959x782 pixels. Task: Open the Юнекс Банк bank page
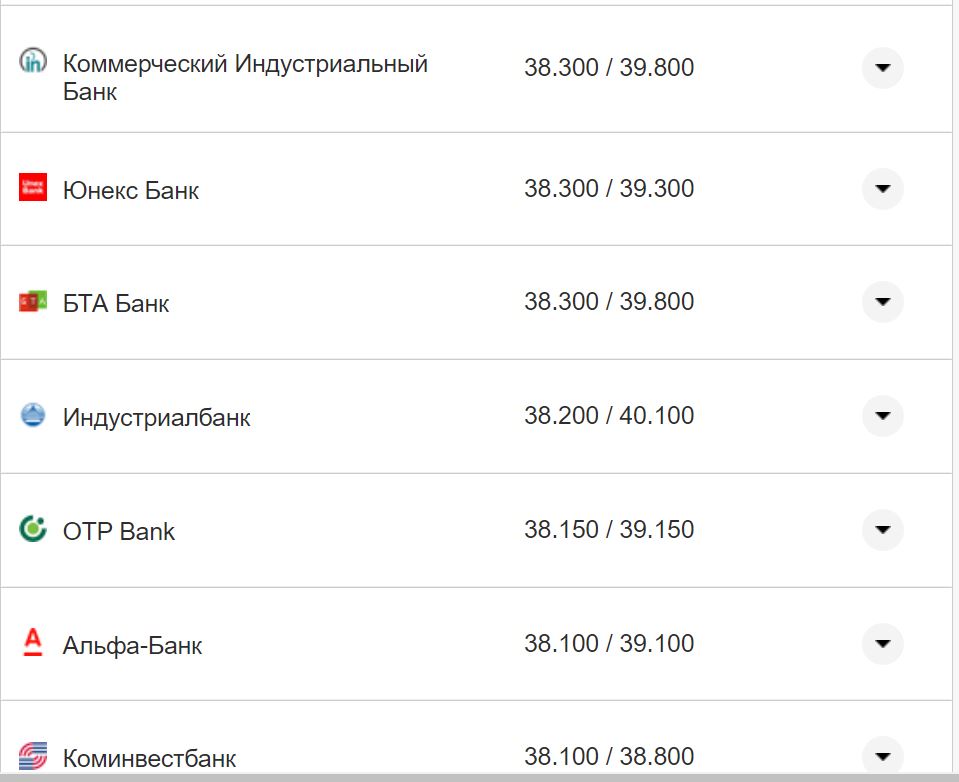[131, 190]
